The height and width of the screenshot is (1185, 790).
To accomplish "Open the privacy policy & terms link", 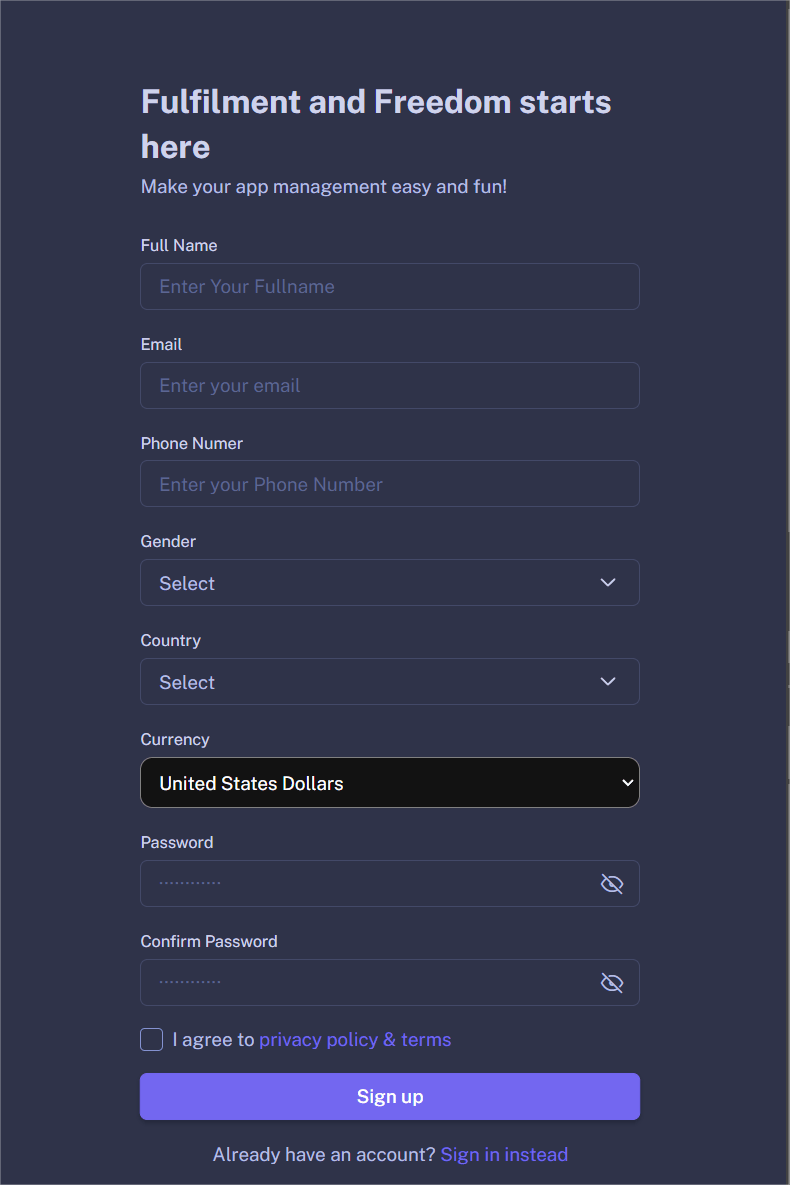I will (x=355, y=1040).
